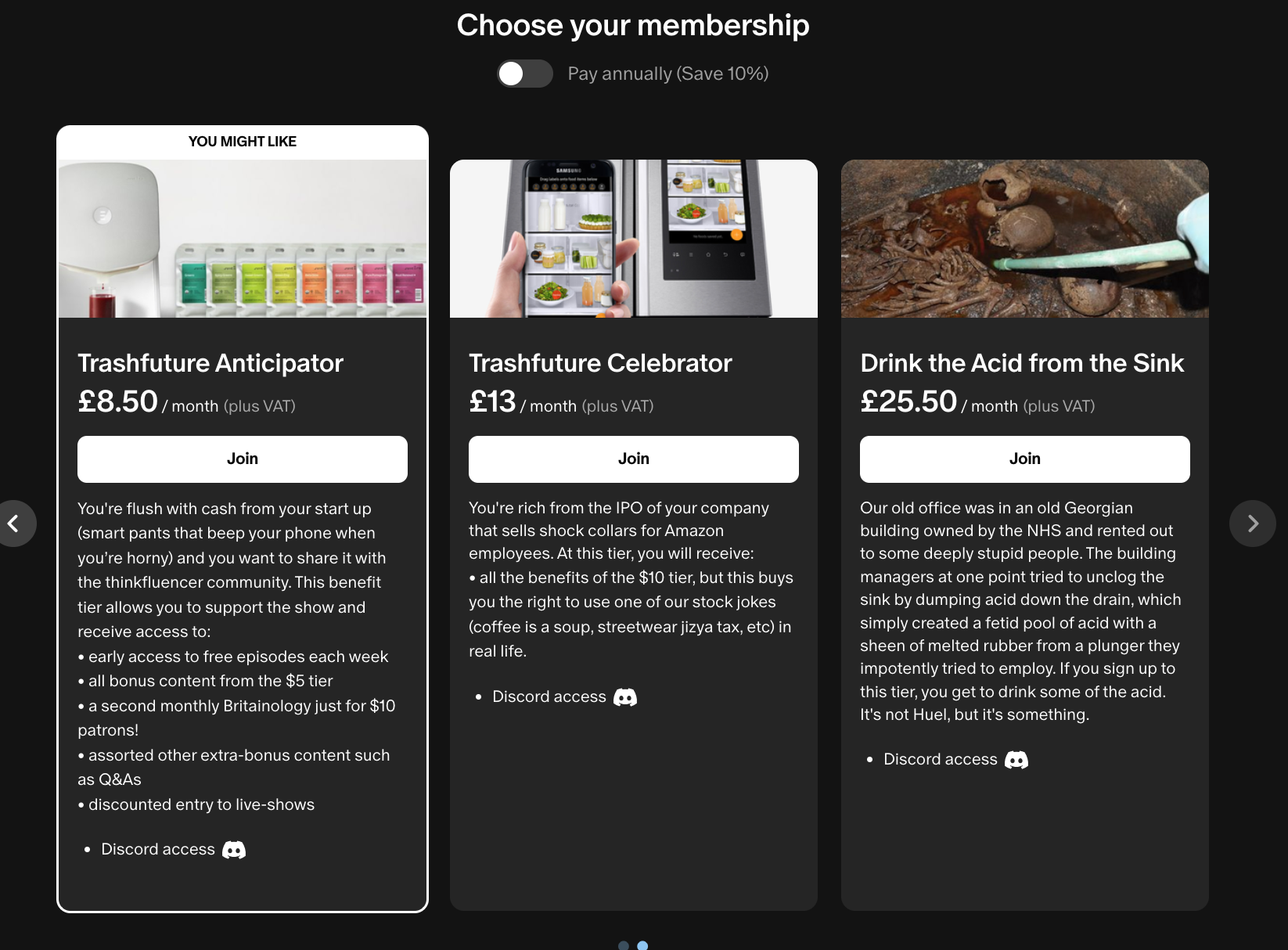Open the smart fridge thumbnail image
This screenshot has width=1288, height=950.
[x=634, y=239]
